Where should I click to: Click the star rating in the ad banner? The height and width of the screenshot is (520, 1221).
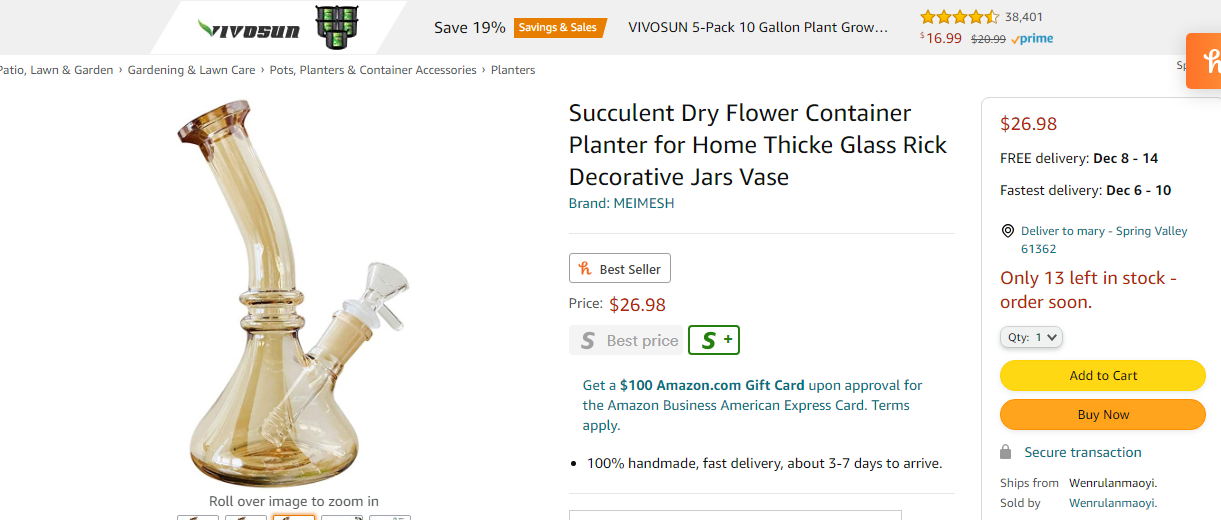pos(959,17)
